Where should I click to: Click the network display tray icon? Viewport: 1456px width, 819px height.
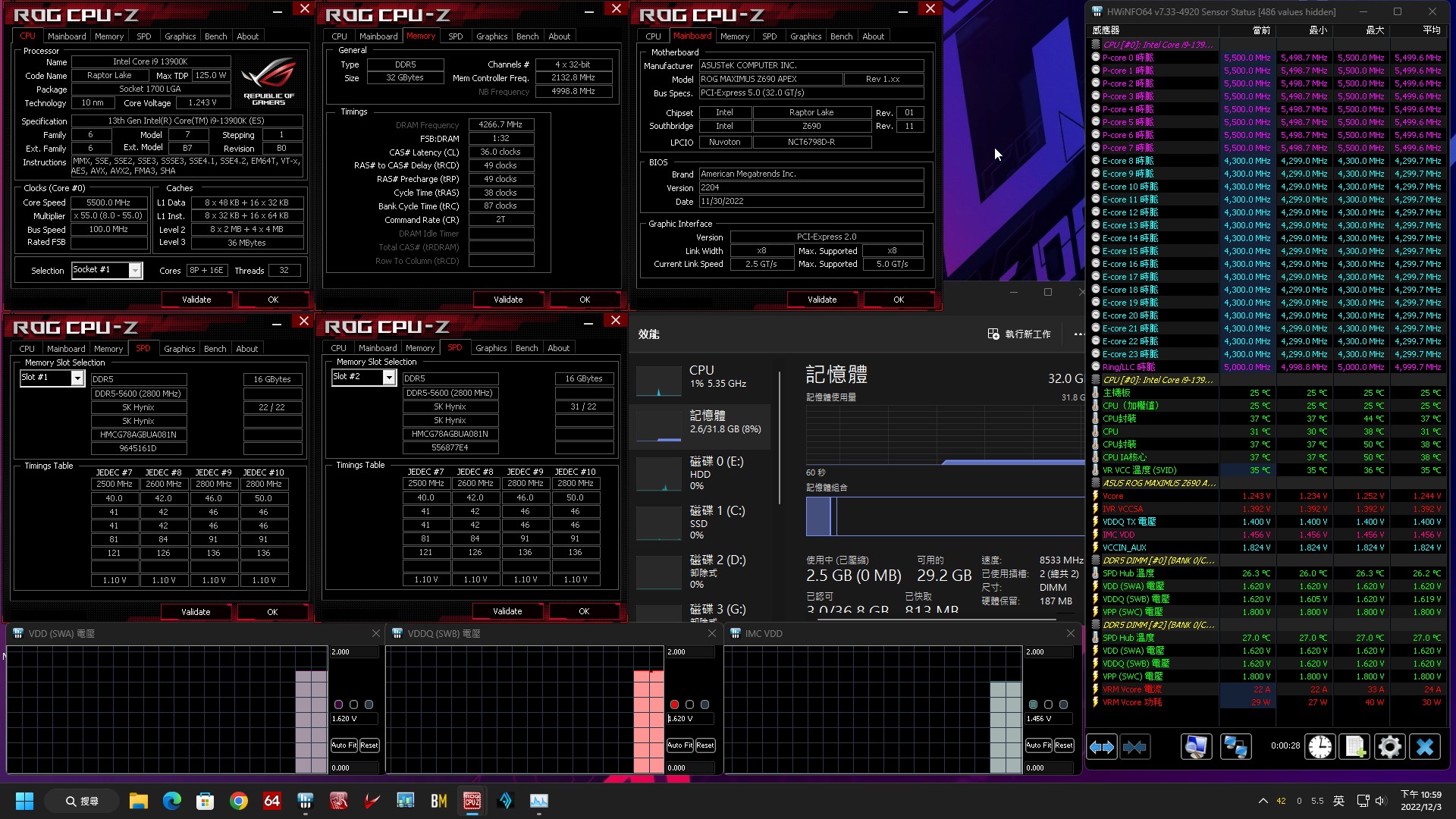pos(1363,801)
